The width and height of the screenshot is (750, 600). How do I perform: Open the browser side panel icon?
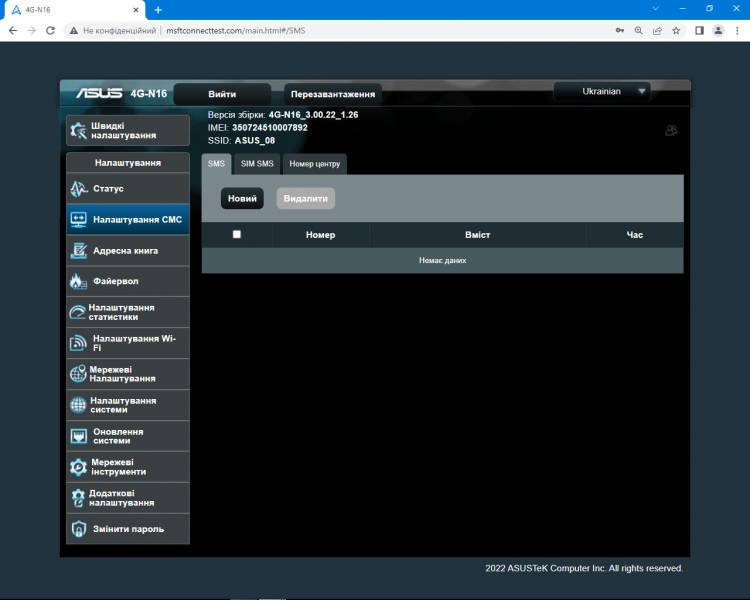pos(699,31)
